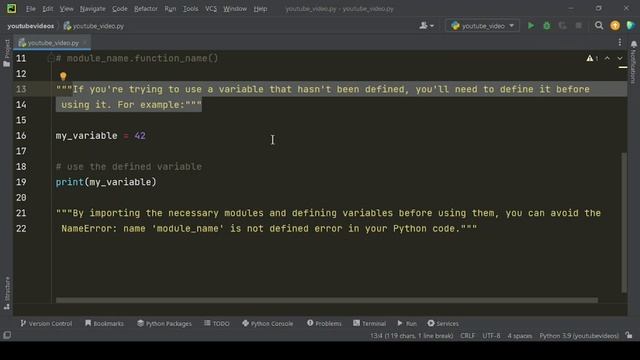The image size is (640, 360).
Task: Start debugging with the bug icon
Action: click(547, 26)
